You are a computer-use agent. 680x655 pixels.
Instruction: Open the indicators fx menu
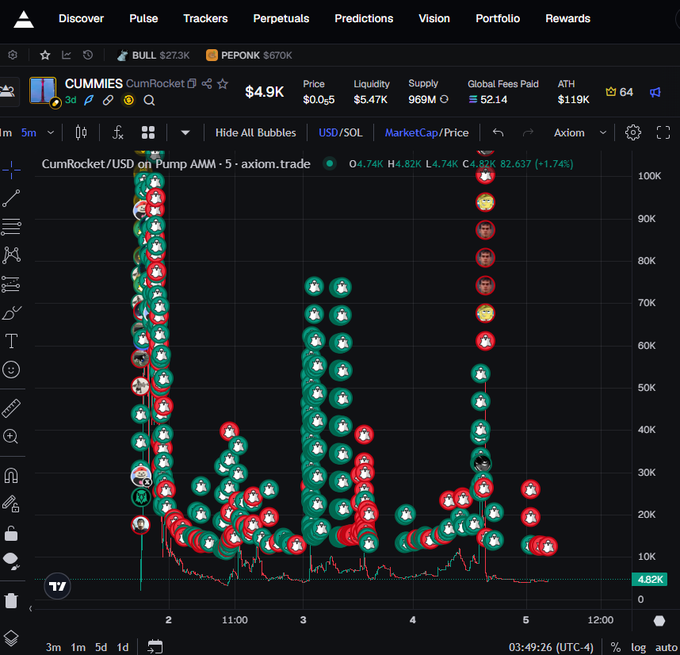click(x=118, y=133)
